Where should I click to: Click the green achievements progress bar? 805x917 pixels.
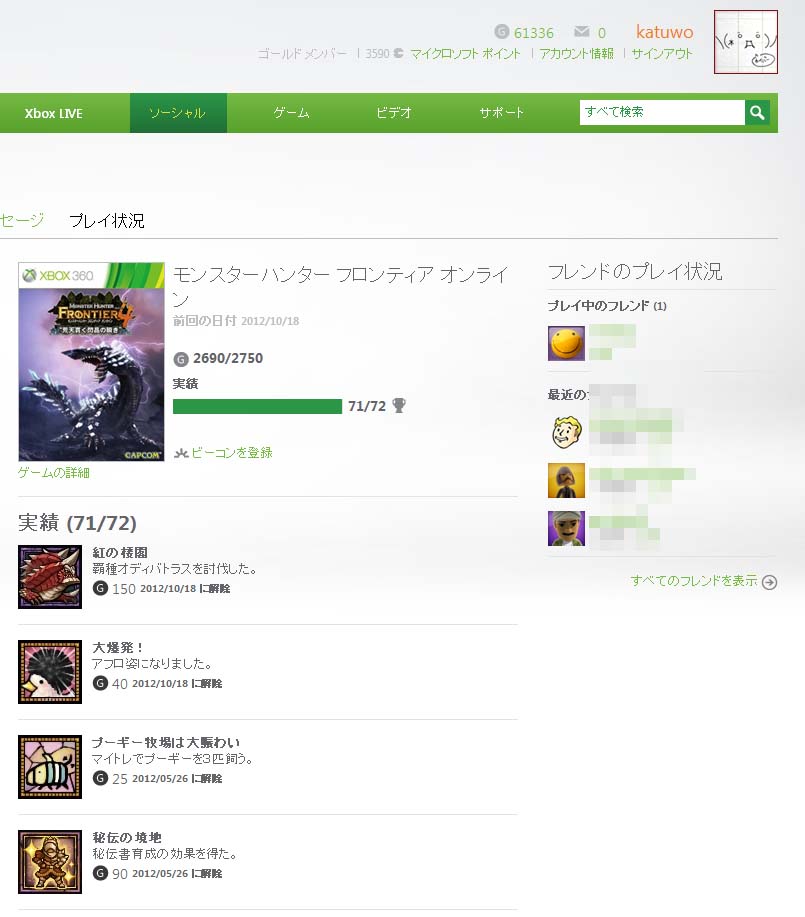click(x=257, y=406)
